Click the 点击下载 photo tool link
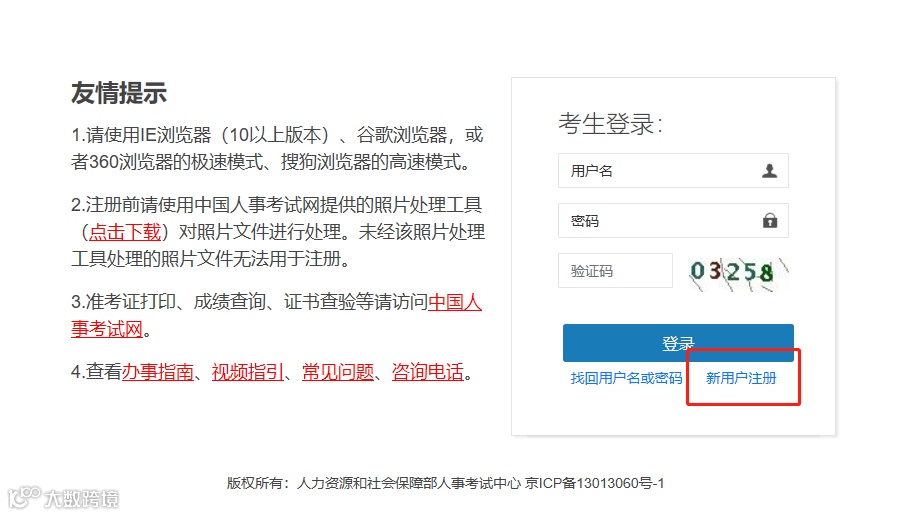 pyautogui.click(x=125, y=232)
